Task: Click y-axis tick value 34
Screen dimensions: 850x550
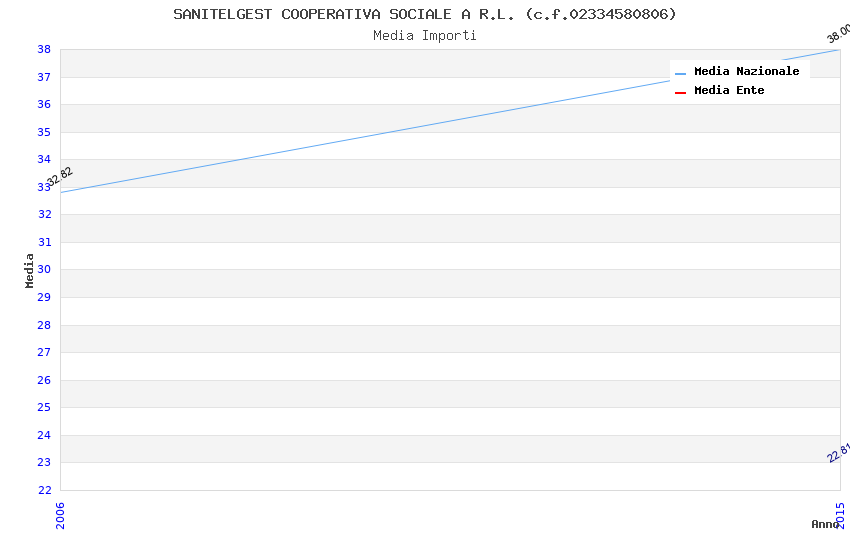Action: tap(44, 159)
